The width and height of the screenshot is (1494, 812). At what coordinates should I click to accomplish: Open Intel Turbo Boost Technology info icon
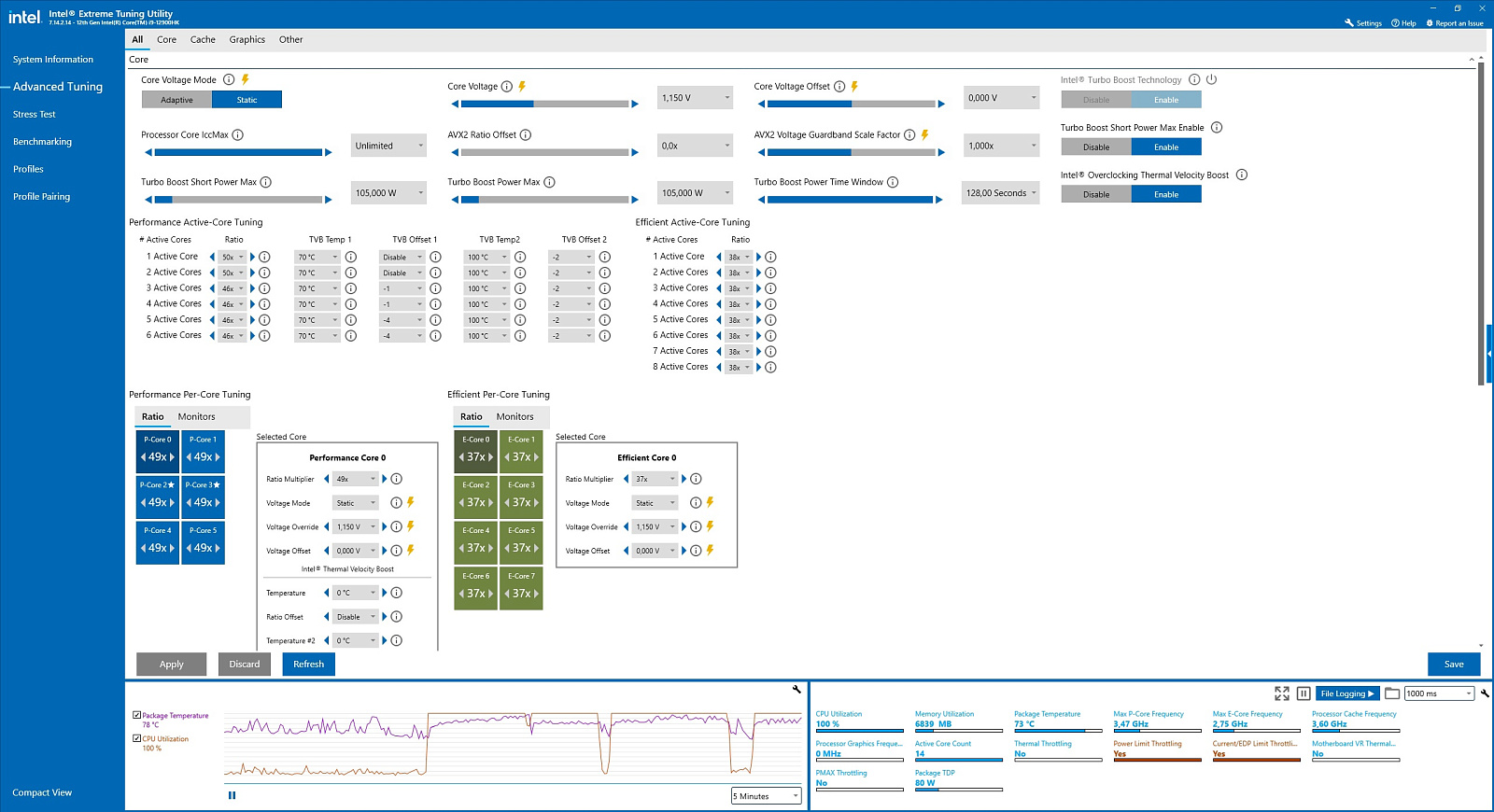tap(1194, 80)
